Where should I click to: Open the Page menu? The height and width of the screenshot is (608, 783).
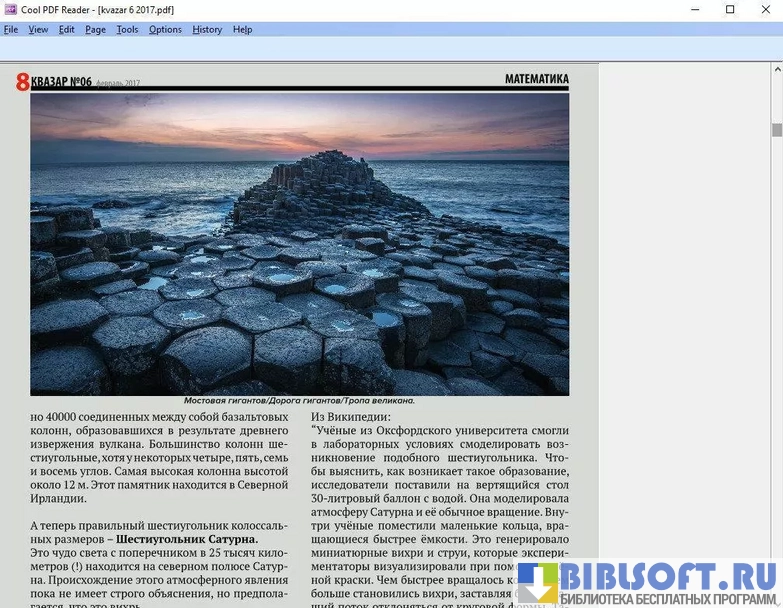click(95, 29)
